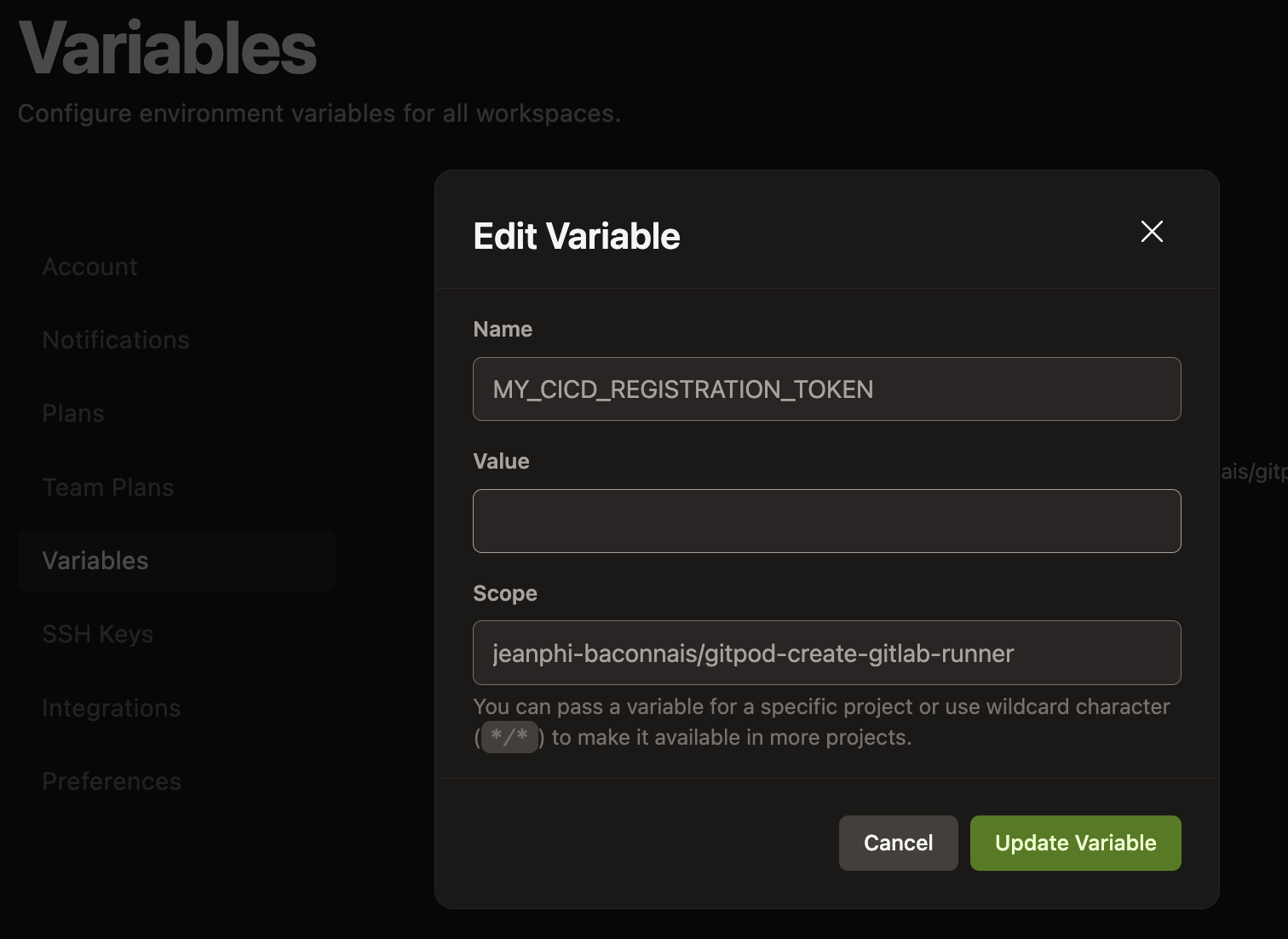The height and width of the screenshot is (939, 1288).
Task: Switch to the Integrations section
Action: [x=112, y=708]
